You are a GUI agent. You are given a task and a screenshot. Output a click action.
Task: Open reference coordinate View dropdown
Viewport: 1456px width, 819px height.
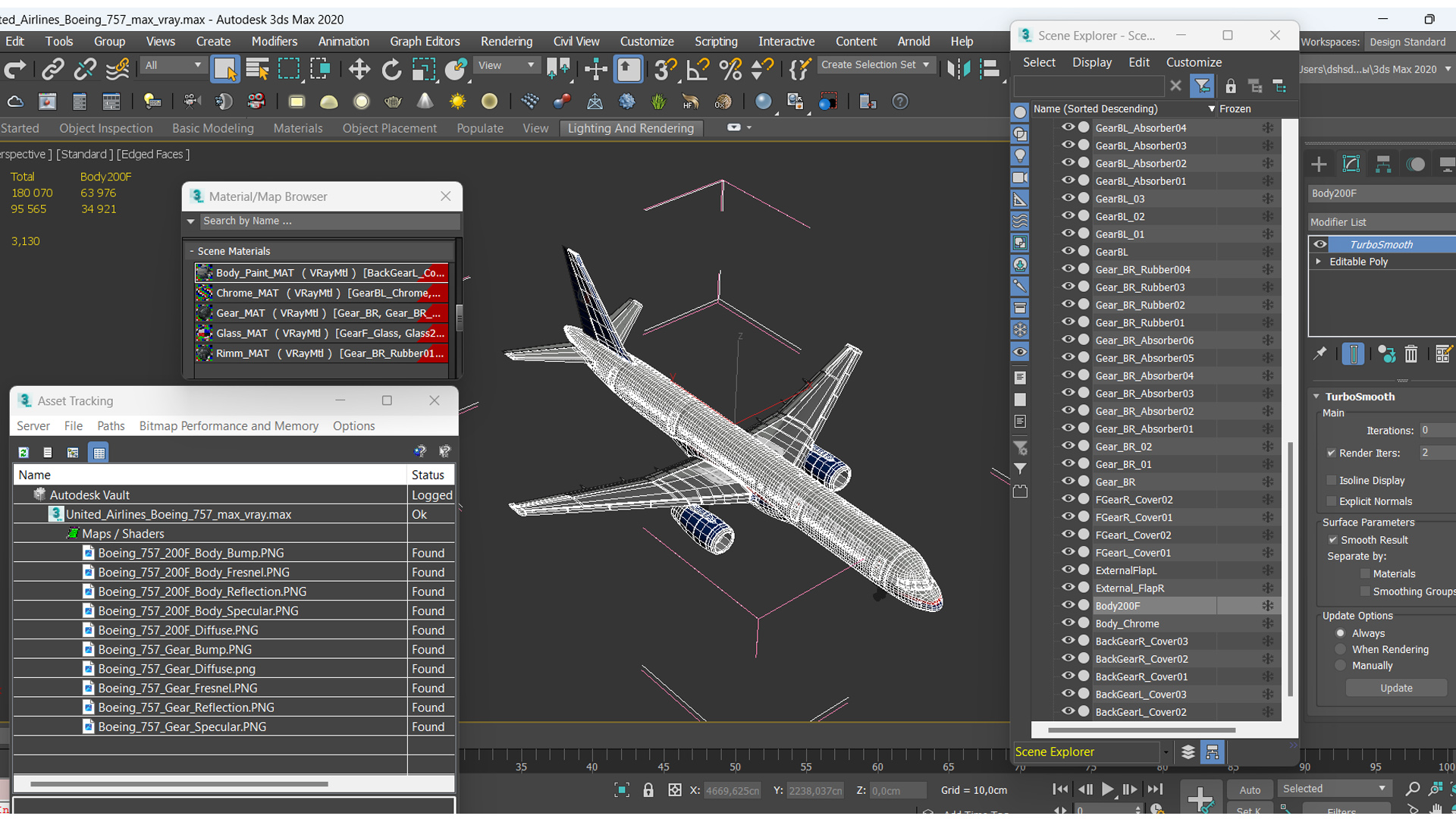[x=507, y=65]
